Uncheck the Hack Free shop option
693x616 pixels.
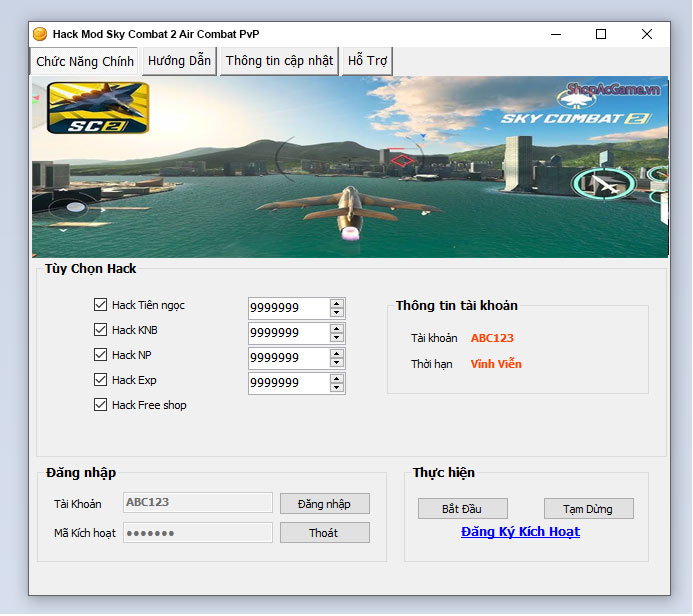[100, 404]
